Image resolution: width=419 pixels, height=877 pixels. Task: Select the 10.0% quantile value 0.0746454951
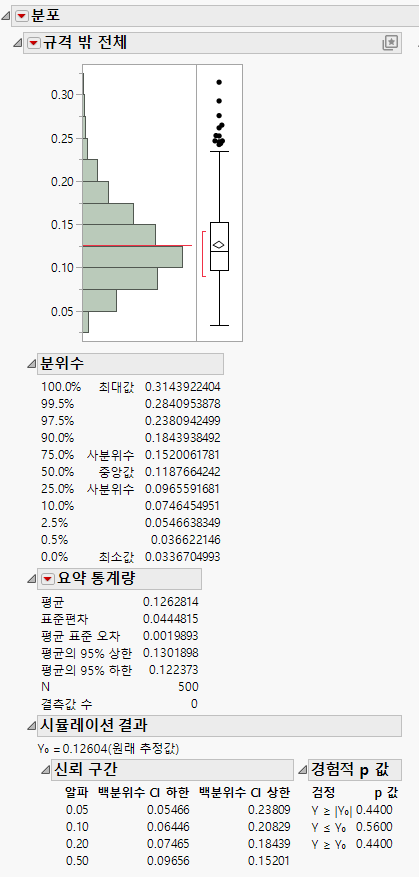(x=182, y=506)
